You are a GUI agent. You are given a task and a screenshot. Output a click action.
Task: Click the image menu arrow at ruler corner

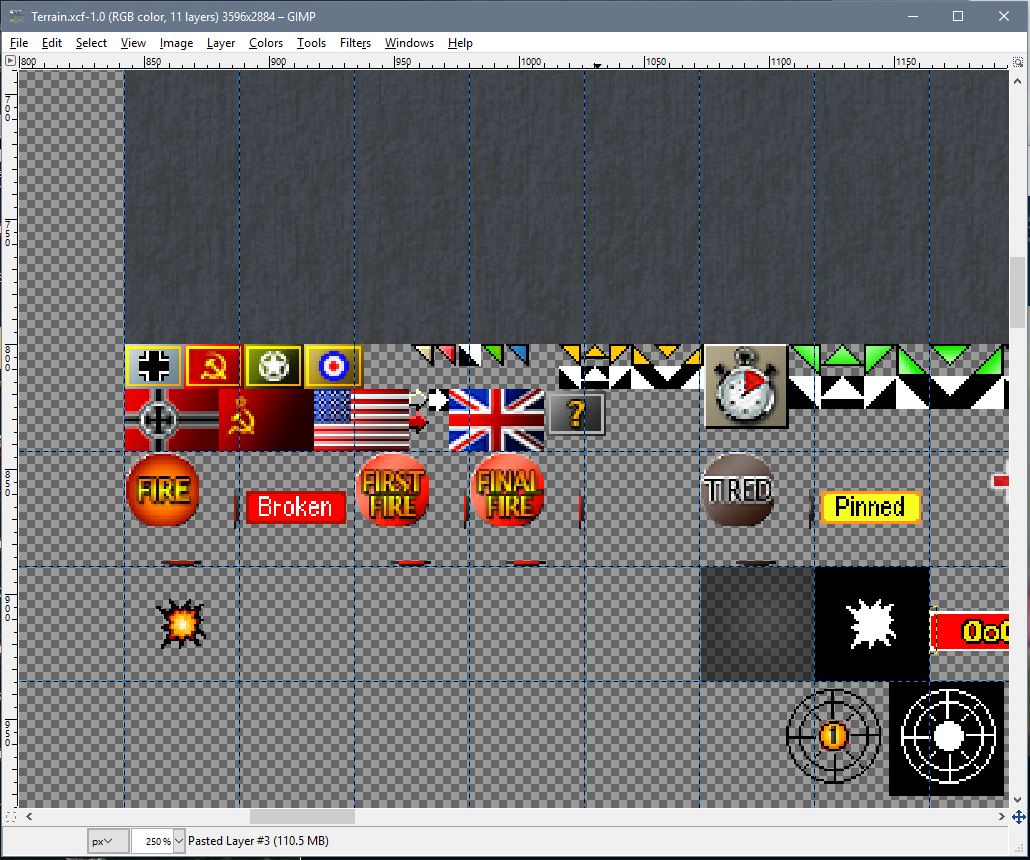pos(10,61)
